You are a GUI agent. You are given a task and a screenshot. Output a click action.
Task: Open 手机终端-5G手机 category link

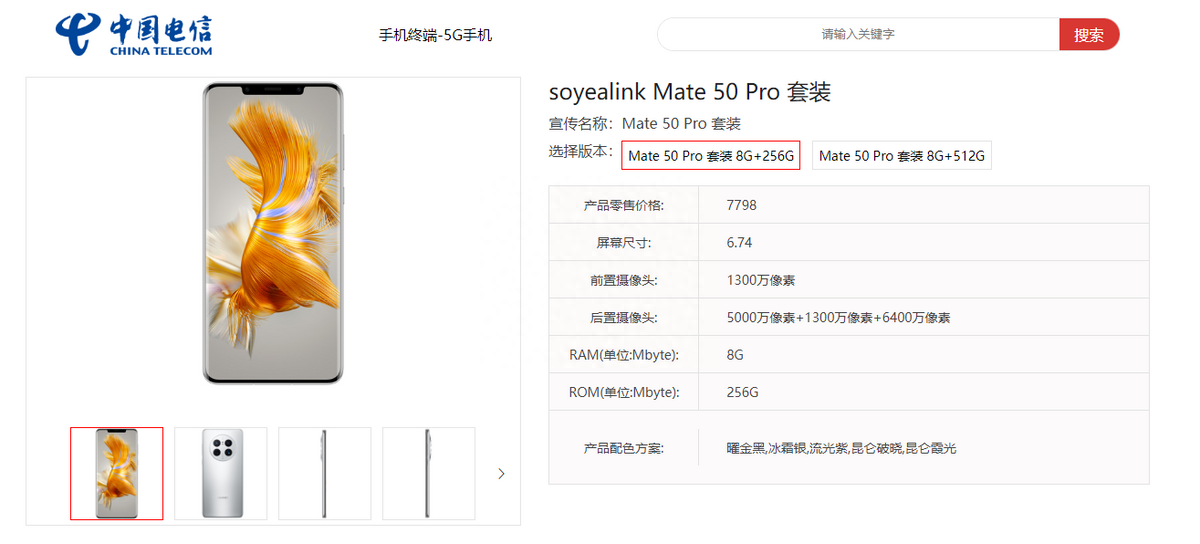tap(435, 35)
